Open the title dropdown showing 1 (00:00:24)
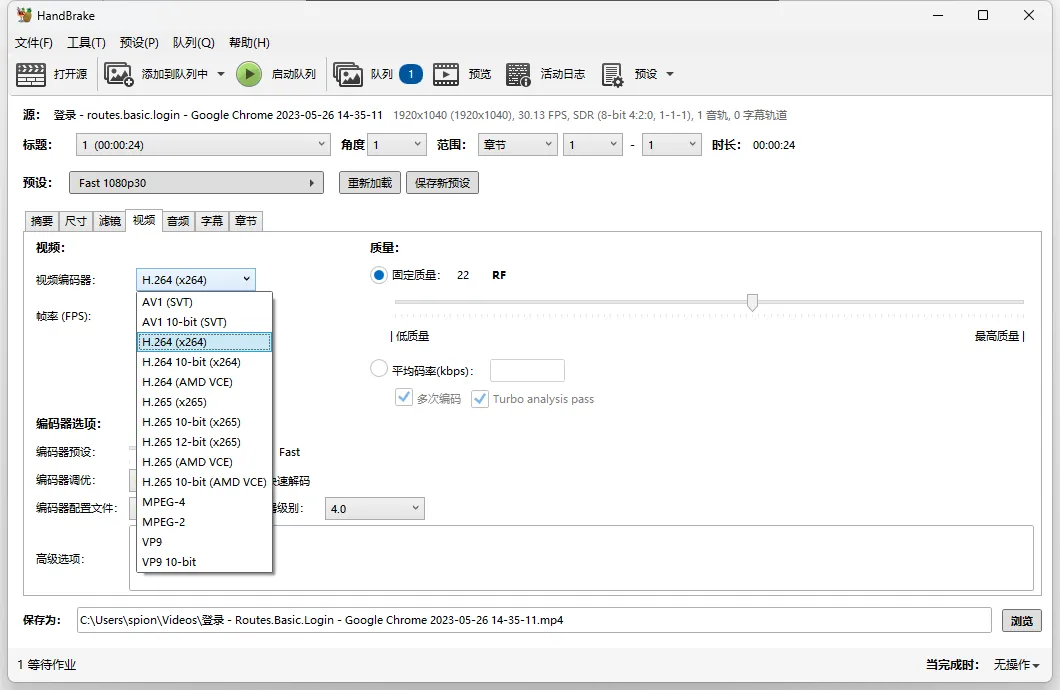The height and width of the screenshot is (690, 1060). pos(203,145)
